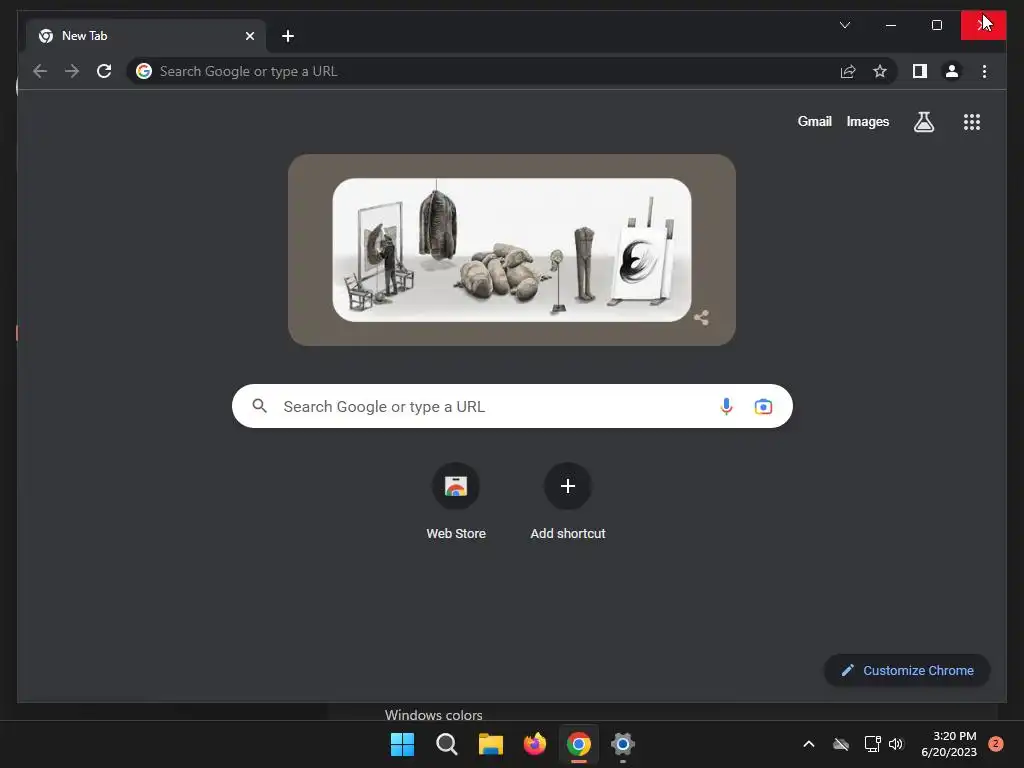Share this page via toolbar icon

pos(848,71)
